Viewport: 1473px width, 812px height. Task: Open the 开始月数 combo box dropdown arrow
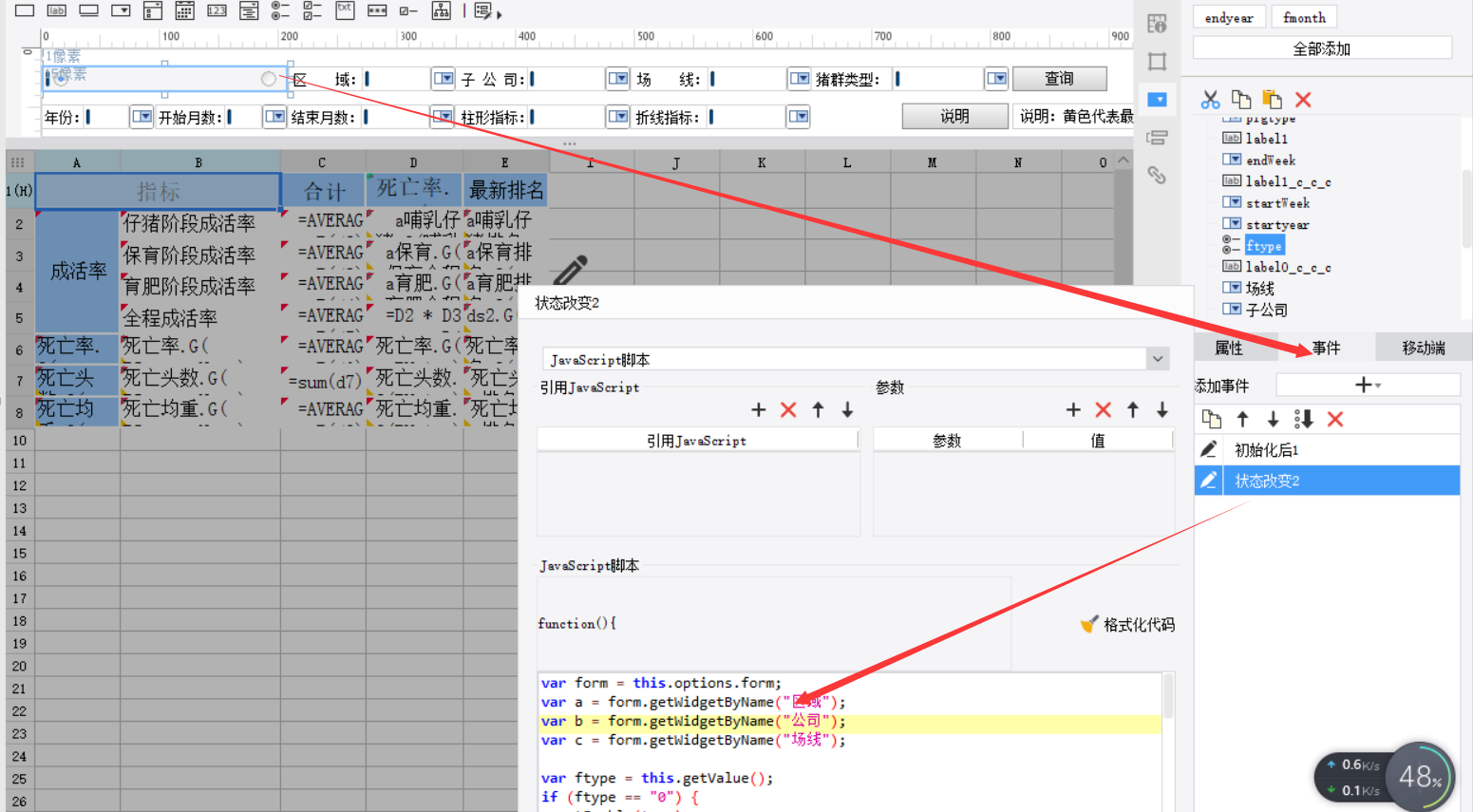pyautogui.click(x=274, y=116)
